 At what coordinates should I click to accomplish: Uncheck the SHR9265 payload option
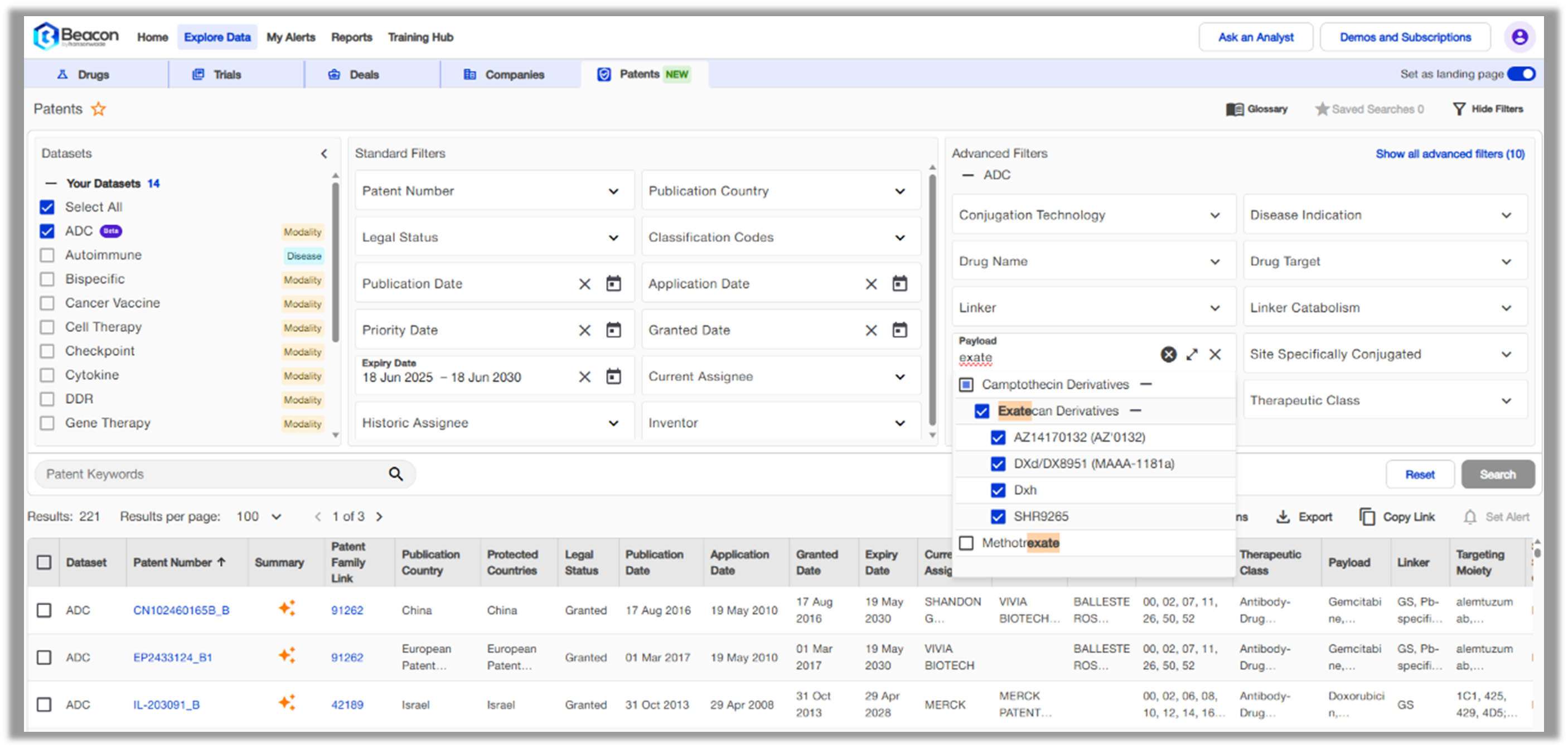tap(998, 517)
